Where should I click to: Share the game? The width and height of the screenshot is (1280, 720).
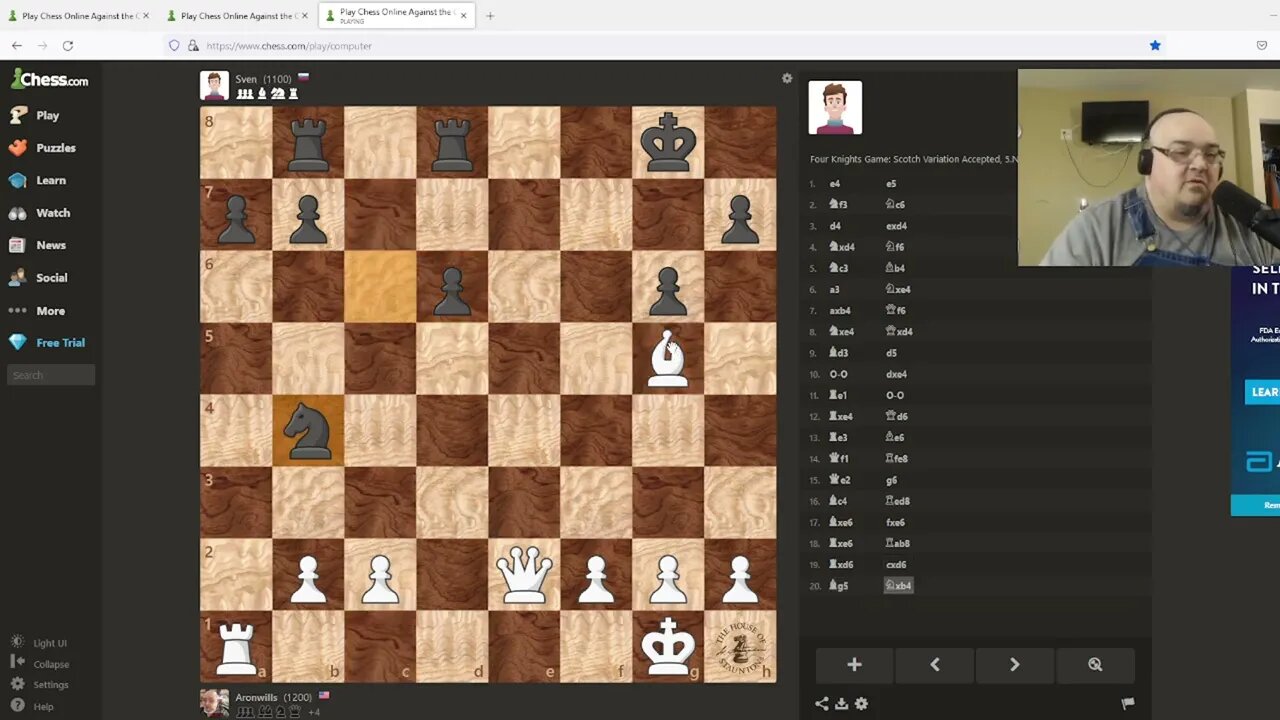(x=822, y=704)
